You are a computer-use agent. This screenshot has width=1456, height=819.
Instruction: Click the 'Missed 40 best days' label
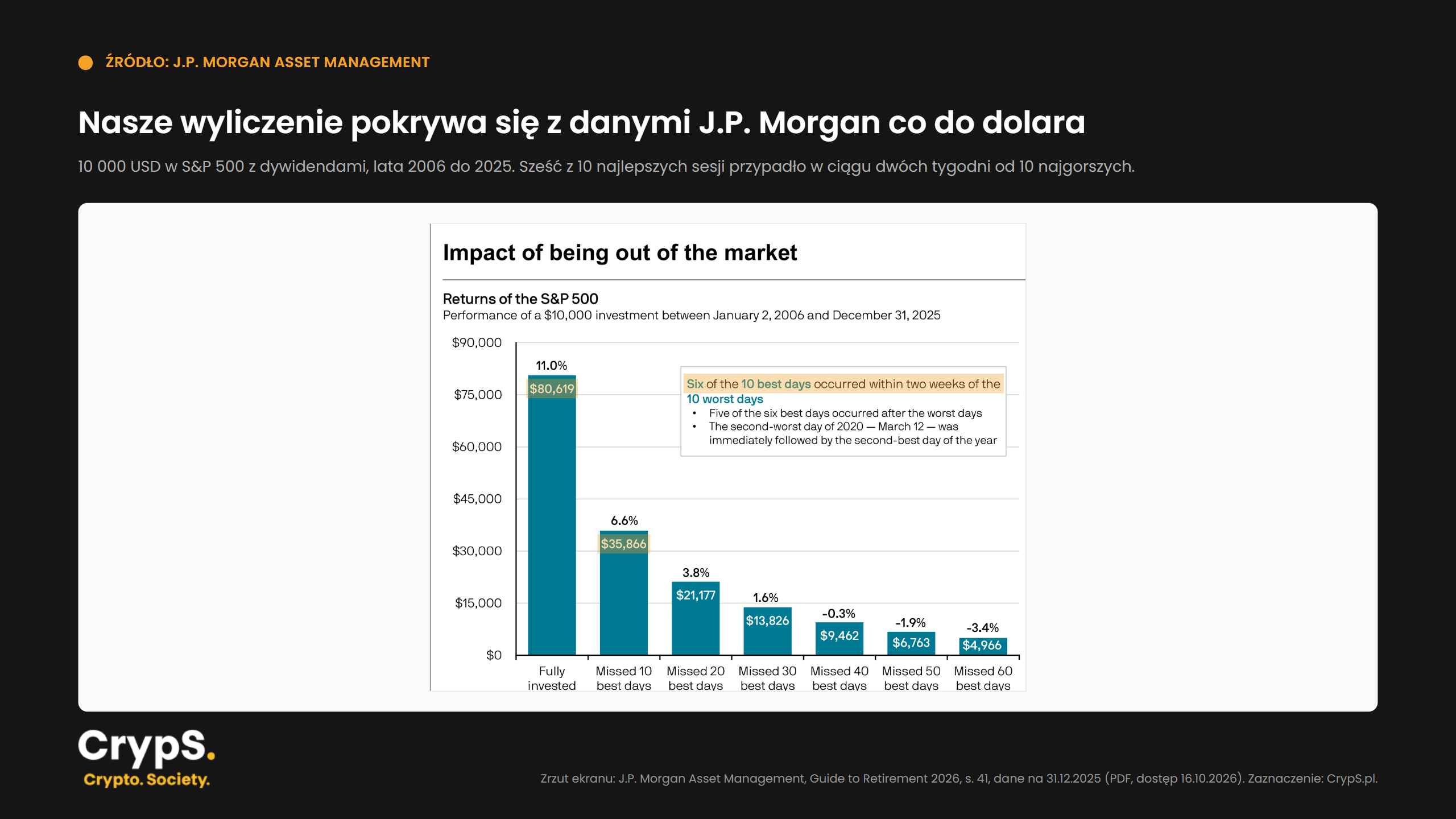pyautogui.click(x=839, y=678)
